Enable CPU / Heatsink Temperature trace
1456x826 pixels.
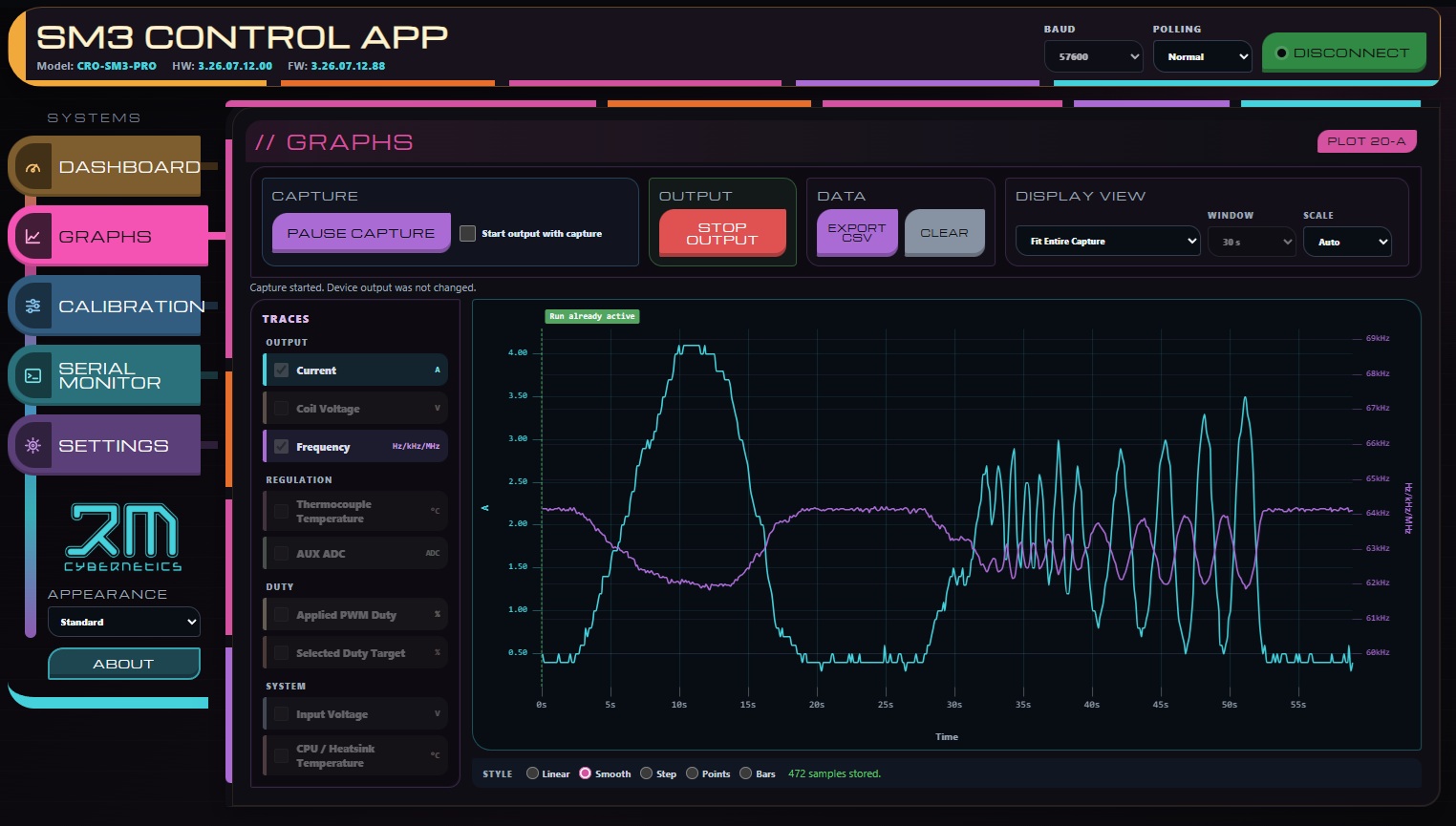click(281, 756)
